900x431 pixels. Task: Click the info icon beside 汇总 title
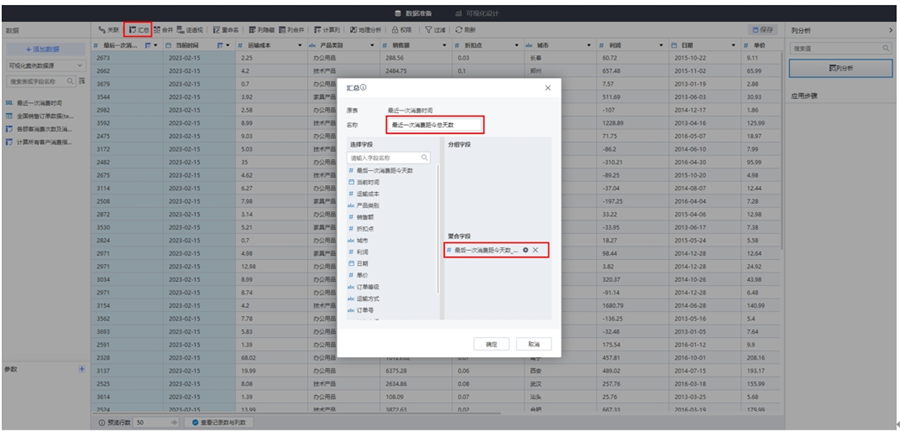pos(362,88)
